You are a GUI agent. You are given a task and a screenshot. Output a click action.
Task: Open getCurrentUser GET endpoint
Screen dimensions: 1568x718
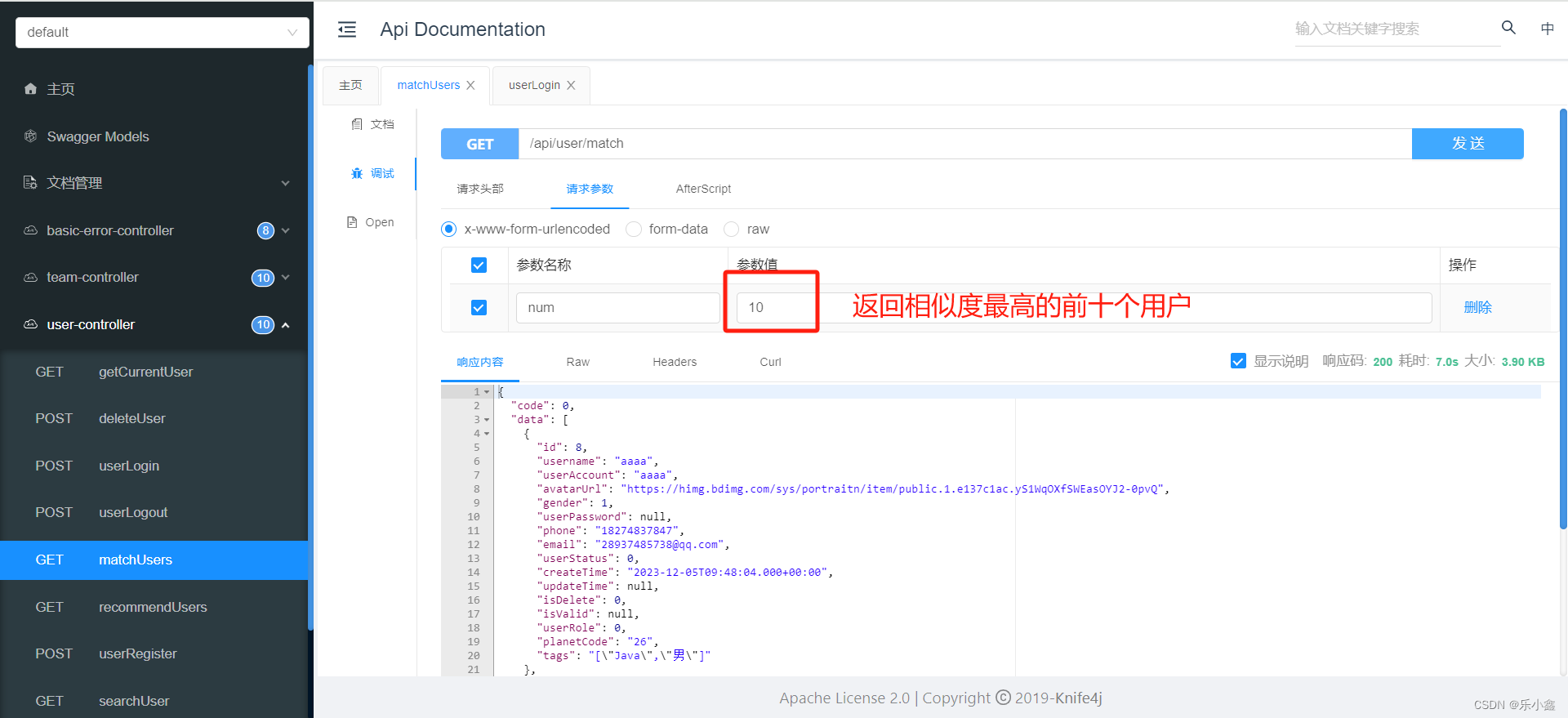click(x=154, y=372)
